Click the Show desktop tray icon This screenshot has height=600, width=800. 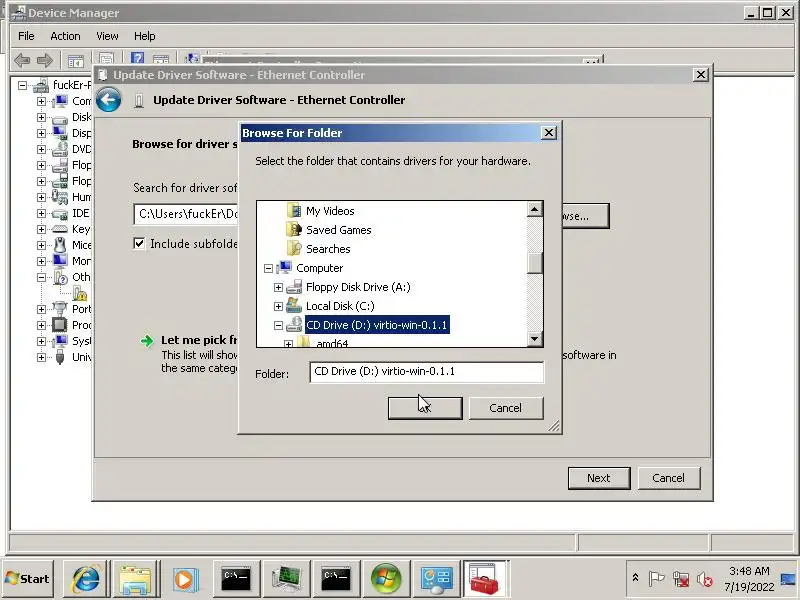click(x=788, y=579)
